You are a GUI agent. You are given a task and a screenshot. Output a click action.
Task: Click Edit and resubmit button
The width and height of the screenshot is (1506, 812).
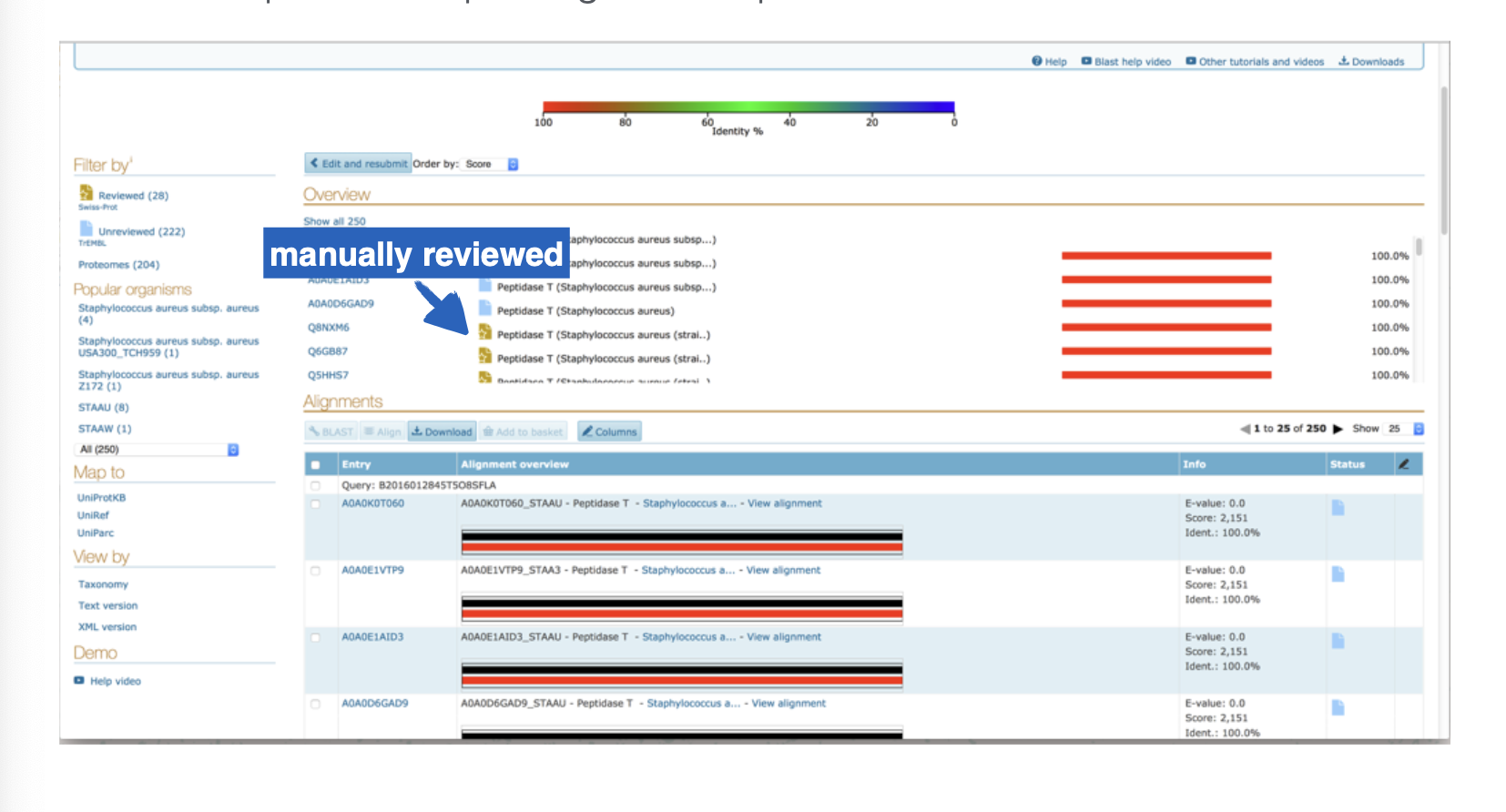click(x=358, y=164)
